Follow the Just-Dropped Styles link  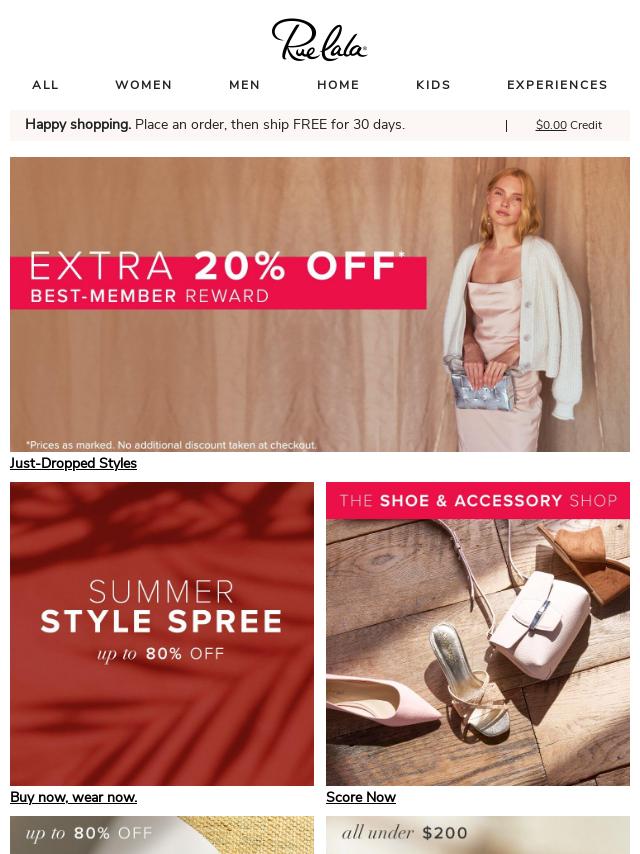point(74,463)
